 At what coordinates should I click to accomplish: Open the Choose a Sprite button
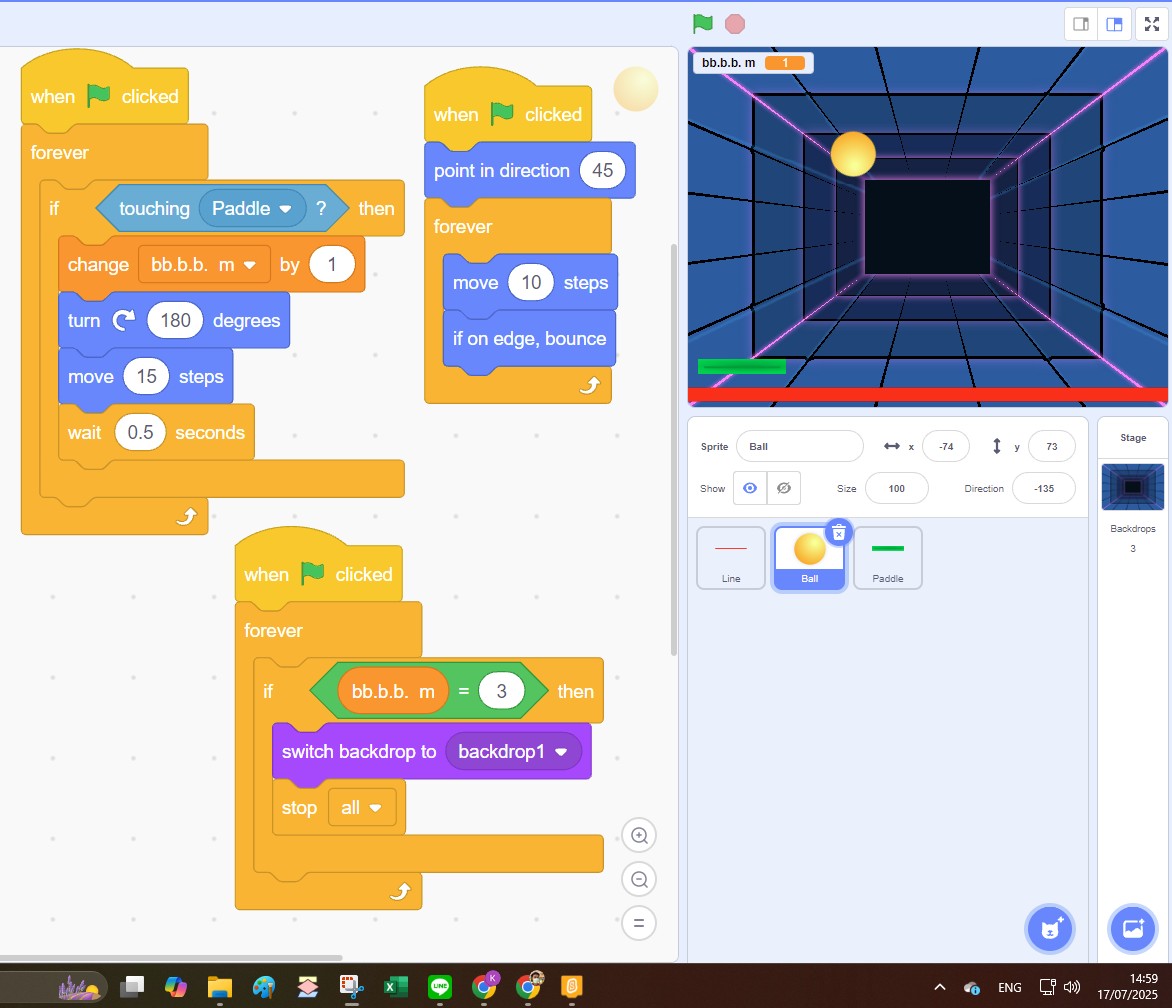coord(1050,930)
